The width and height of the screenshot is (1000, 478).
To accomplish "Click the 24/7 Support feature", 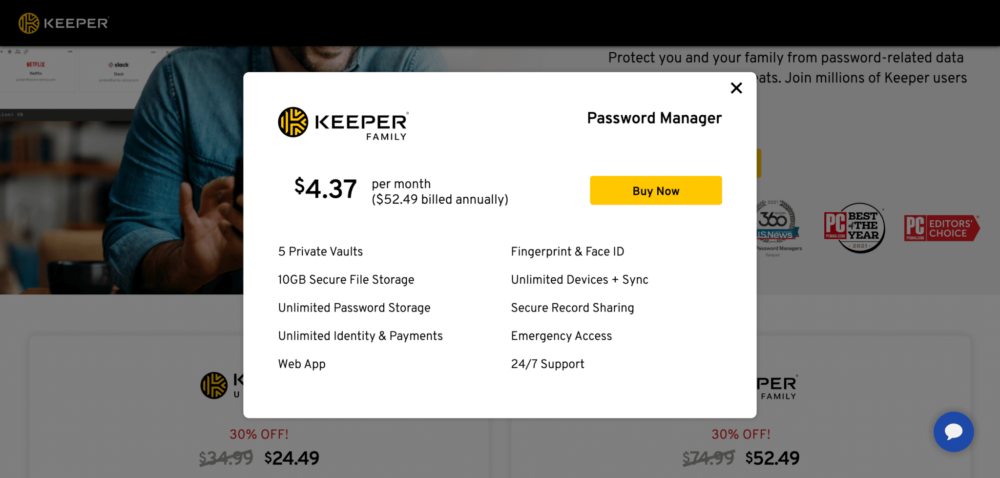I will pos(547,364).
